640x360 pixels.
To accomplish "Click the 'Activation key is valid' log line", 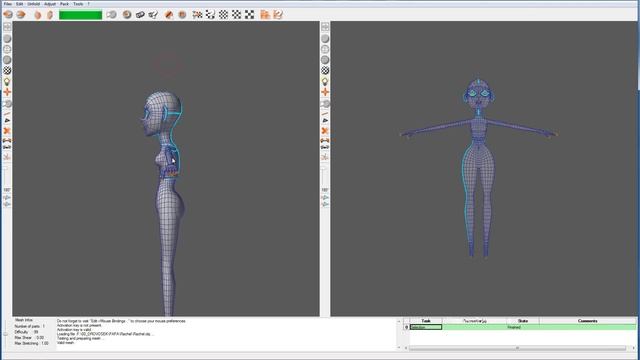I will tap(74, 330).
